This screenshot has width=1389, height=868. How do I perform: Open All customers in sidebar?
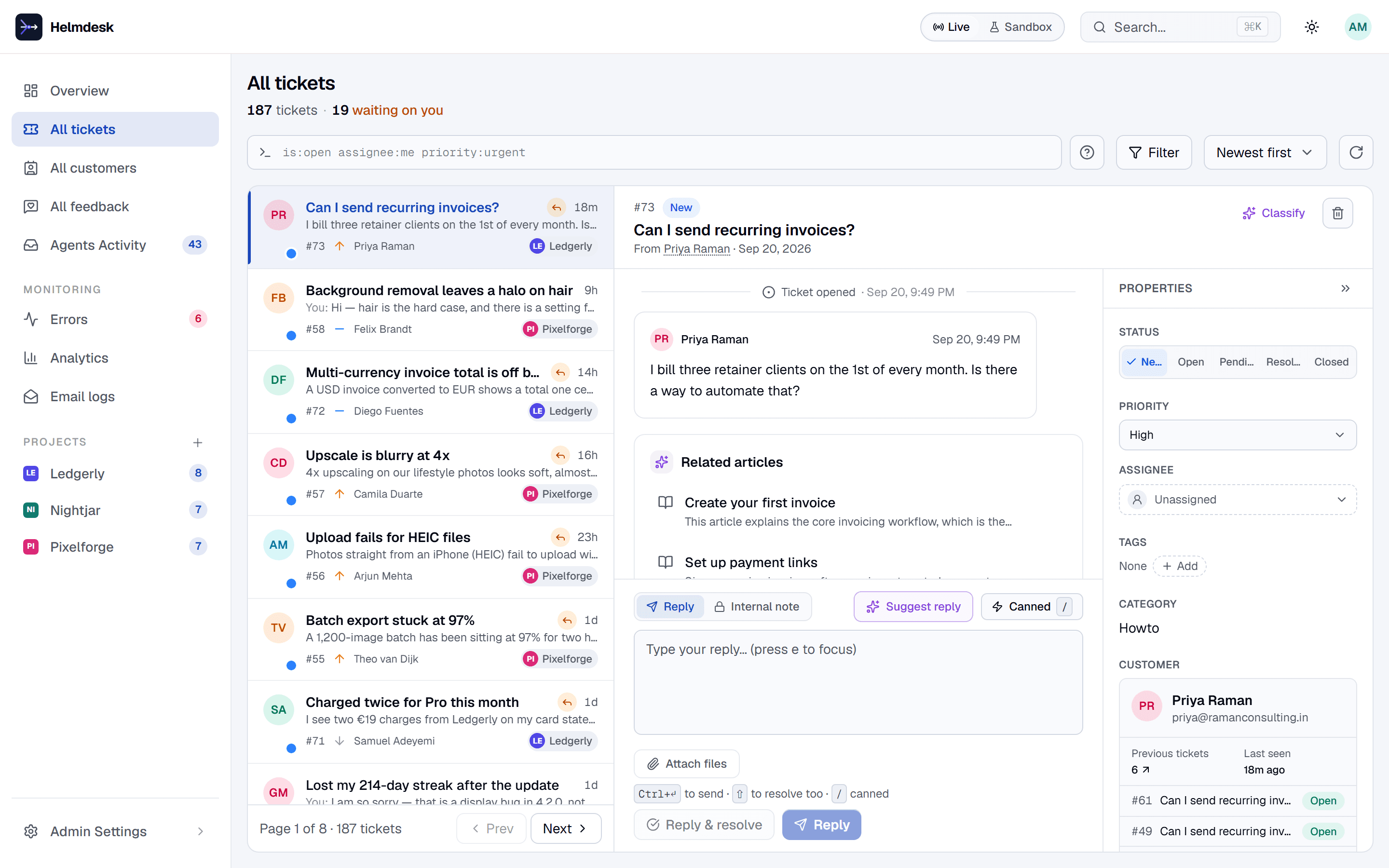115,168
